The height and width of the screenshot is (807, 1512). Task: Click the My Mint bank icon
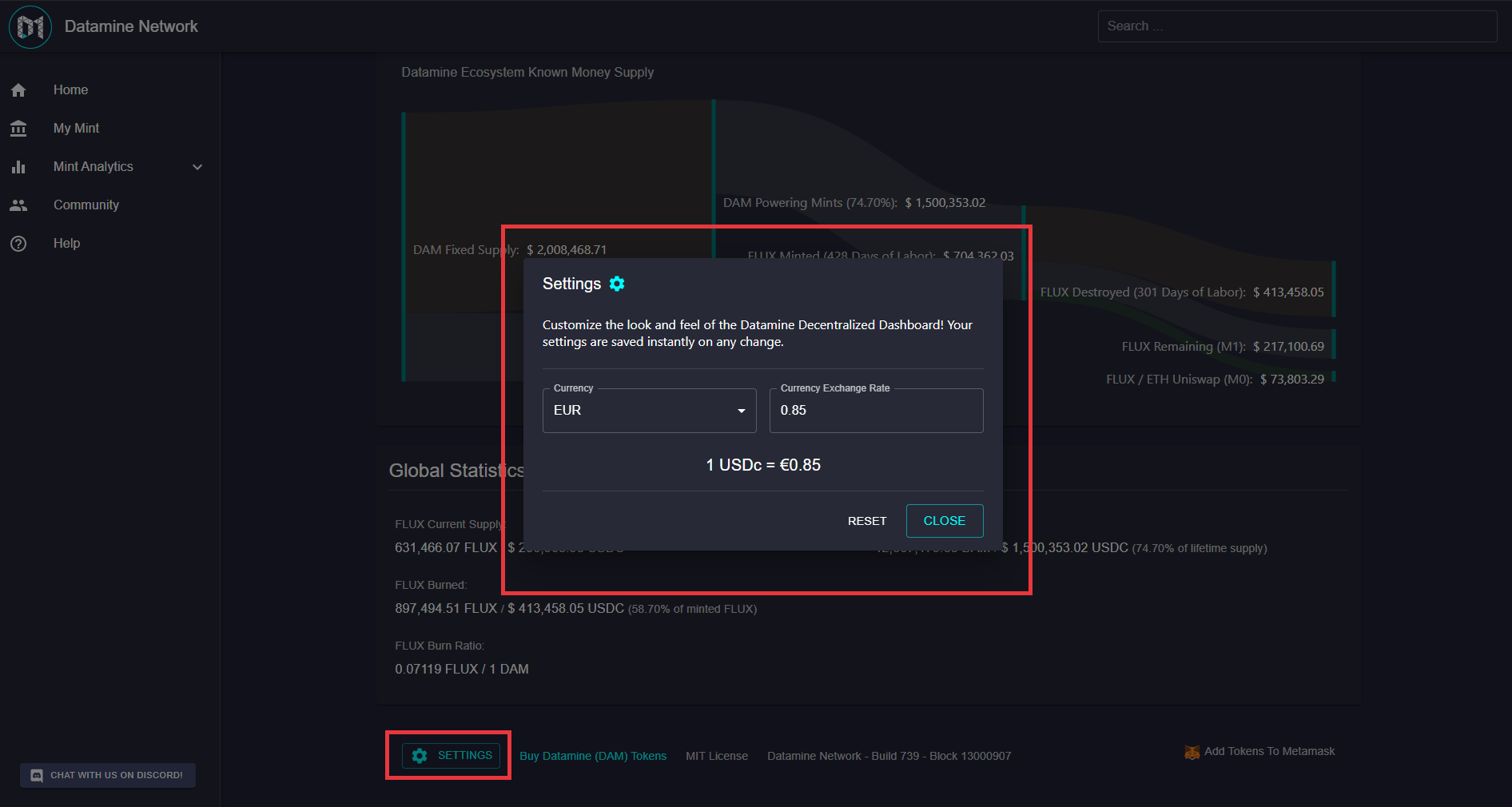(18, 129)
